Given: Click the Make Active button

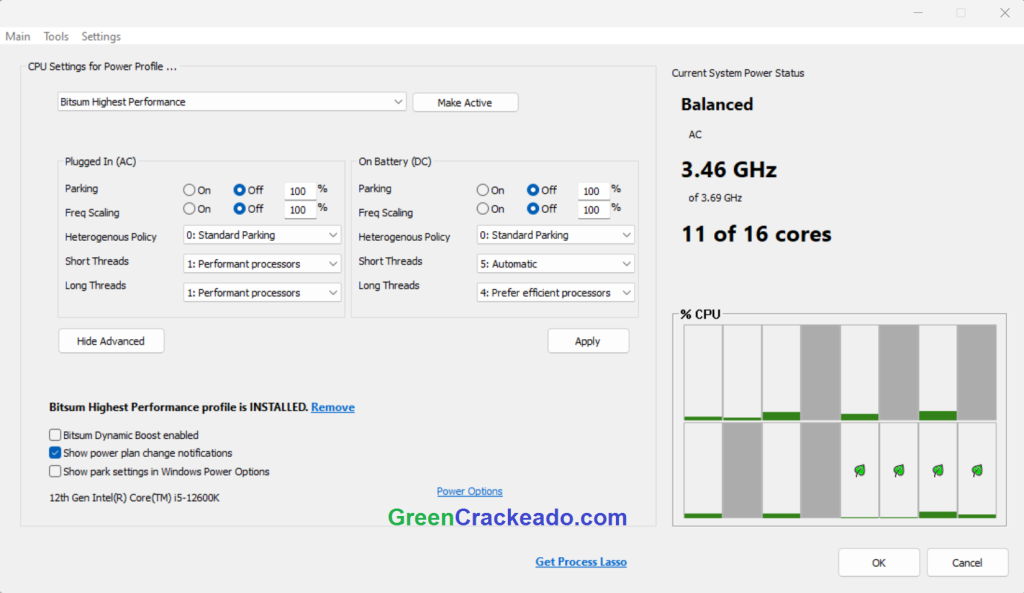Looking at the screenshot, I should (x=465, y=103).
